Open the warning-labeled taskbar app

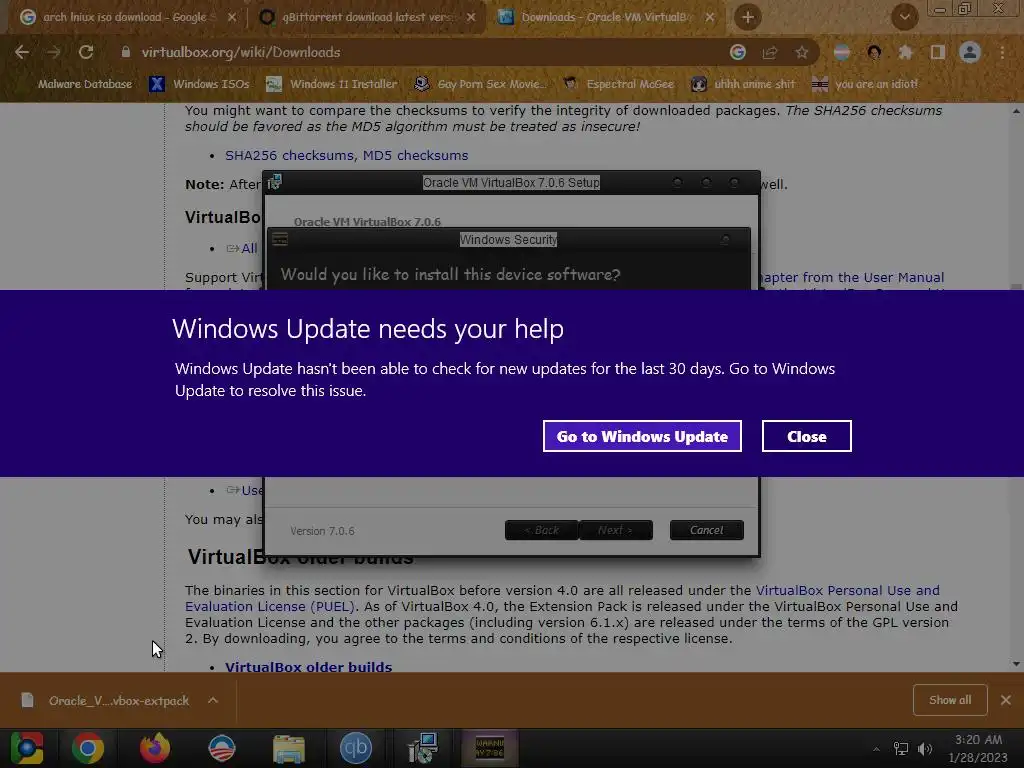click(490, 748)
